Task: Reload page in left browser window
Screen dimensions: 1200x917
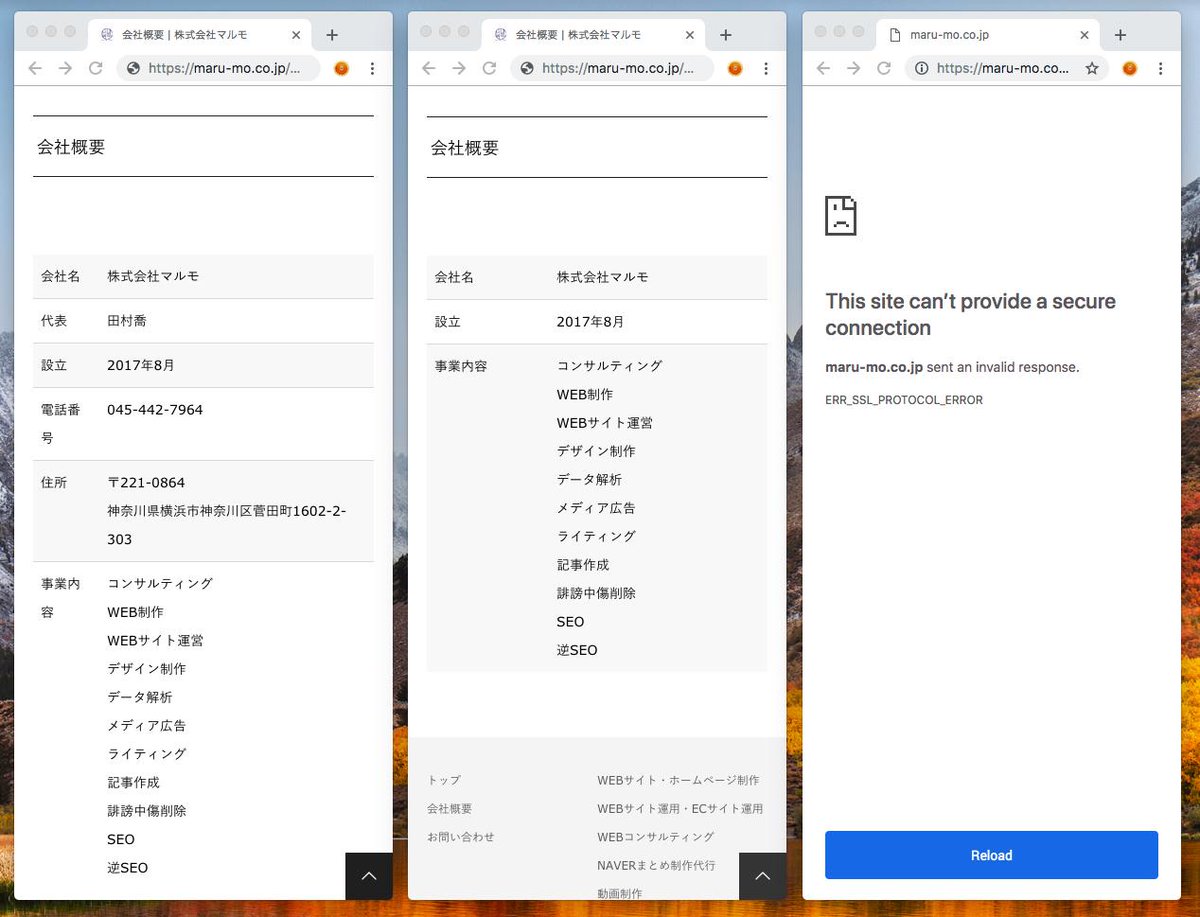Action: pos(96,68)
